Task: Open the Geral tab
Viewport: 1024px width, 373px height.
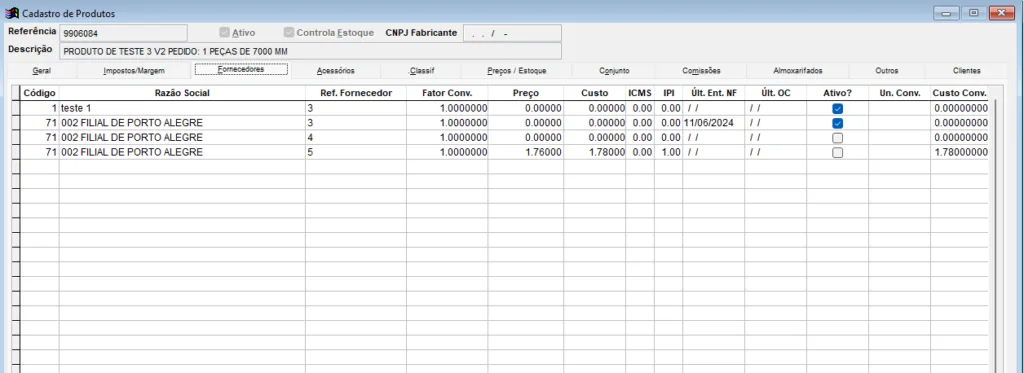Action: tap(41, 71)
